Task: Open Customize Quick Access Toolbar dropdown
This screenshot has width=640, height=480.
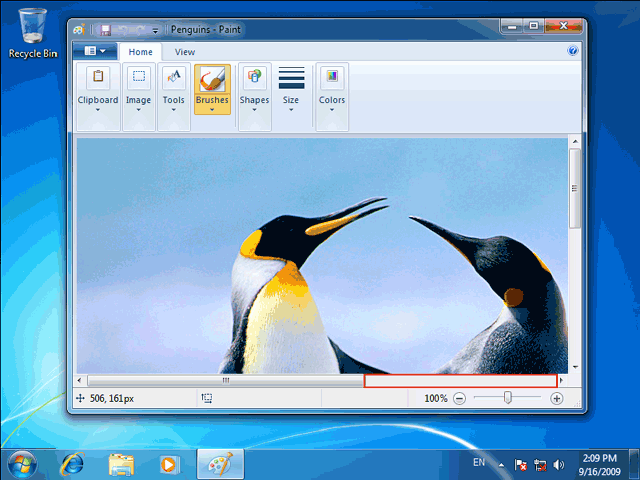Action: [x=155, y=30]
